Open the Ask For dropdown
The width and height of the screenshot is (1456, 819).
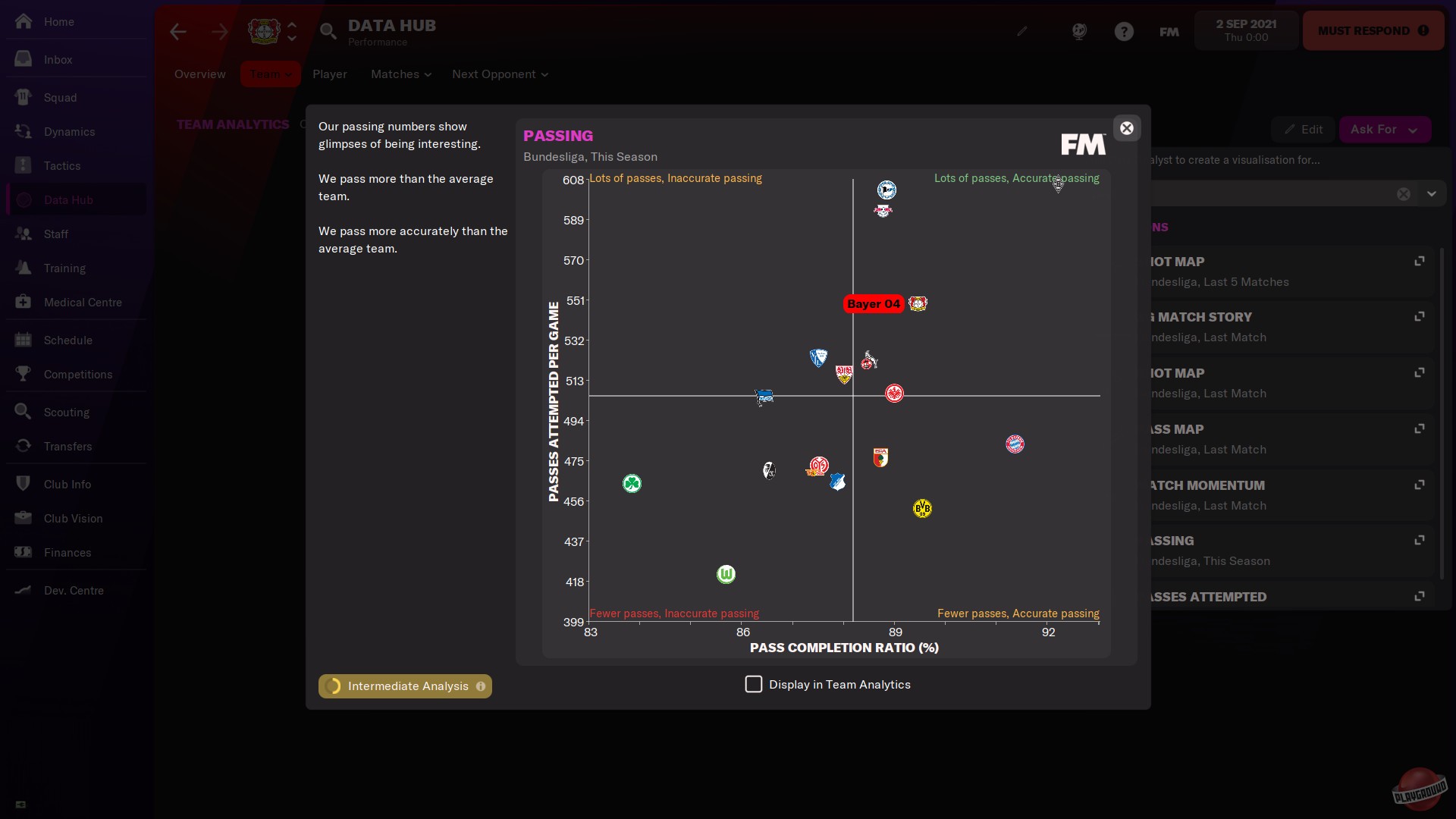(1385, 130)
